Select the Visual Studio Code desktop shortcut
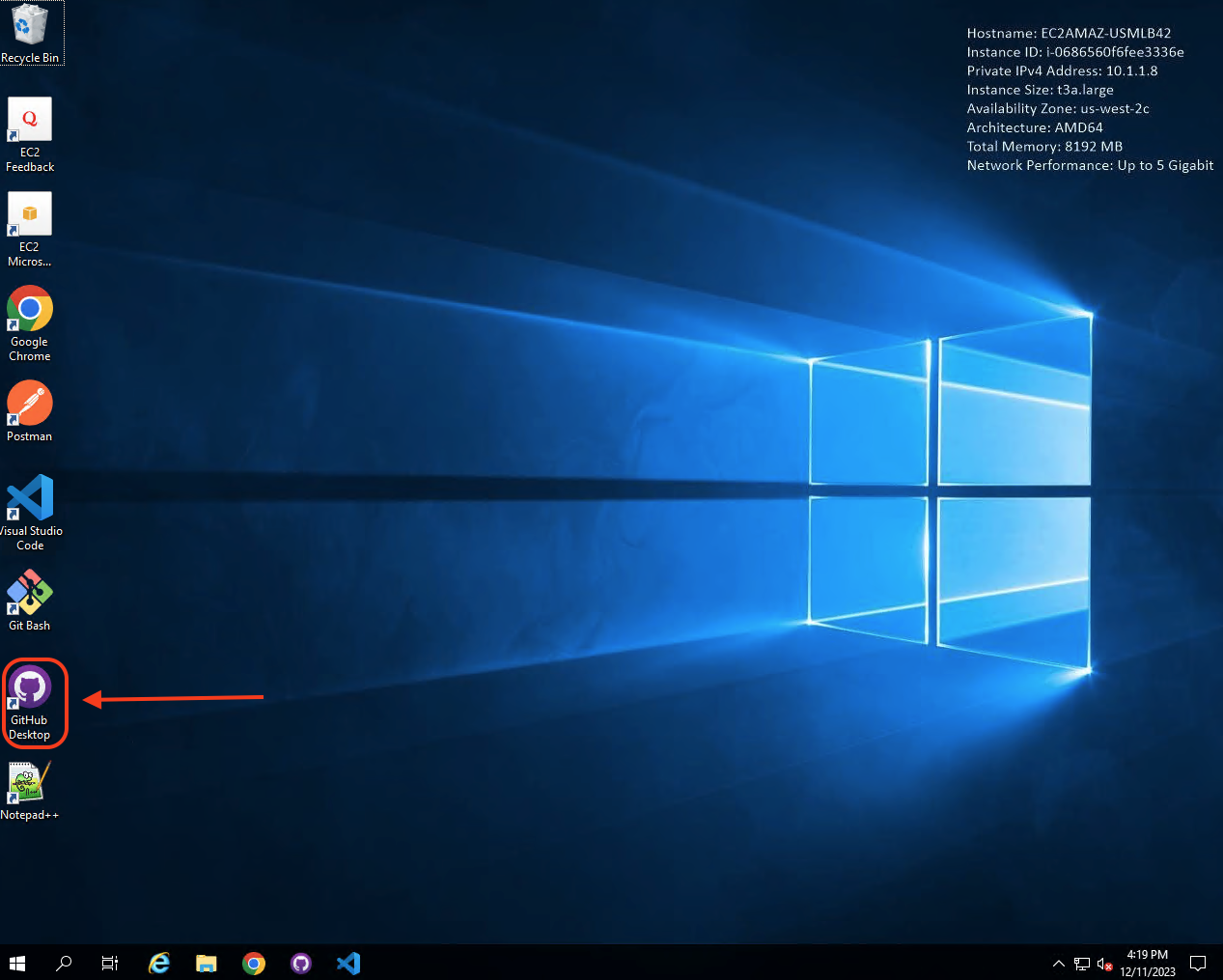Viewport: 1223px width, 980px height. pos(30,514)
